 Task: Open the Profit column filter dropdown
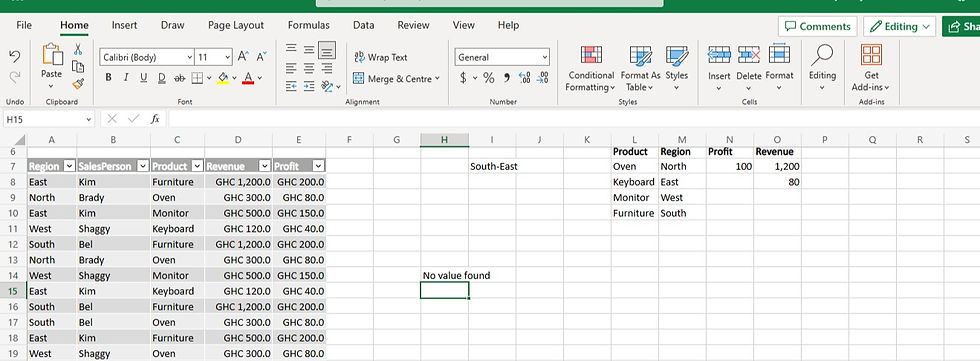click(x=319, y=166)
